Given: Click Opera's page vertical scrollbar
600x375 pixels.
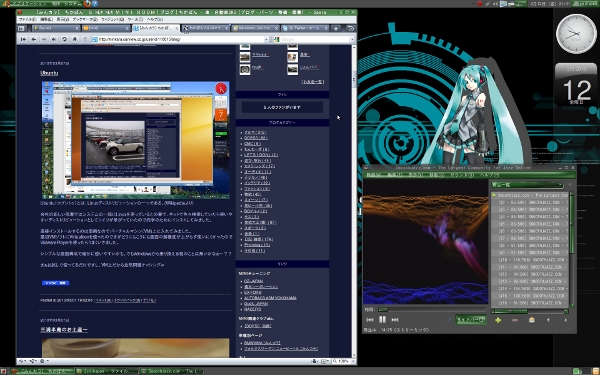Looking at the screenshot, I should pos(354,201).
